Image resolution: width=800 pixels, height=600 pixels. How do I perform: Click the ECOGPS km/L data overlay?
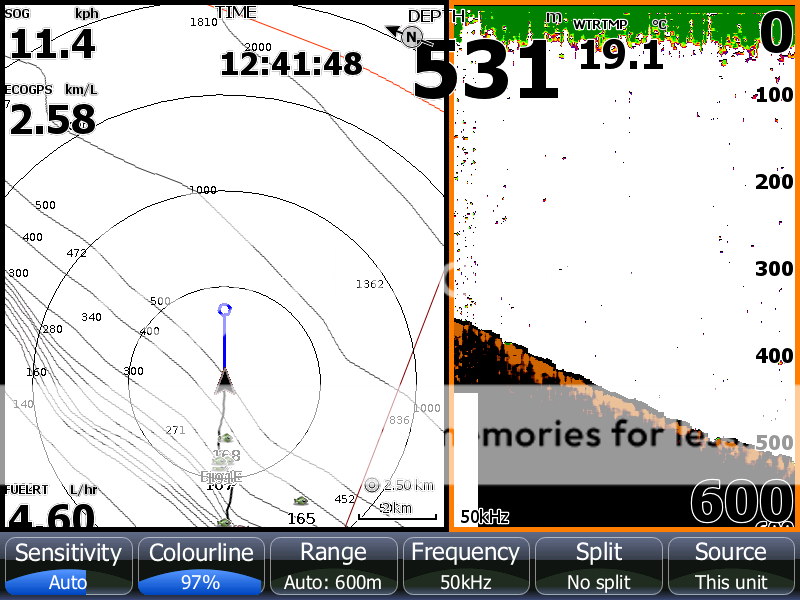tap(52, 112)
